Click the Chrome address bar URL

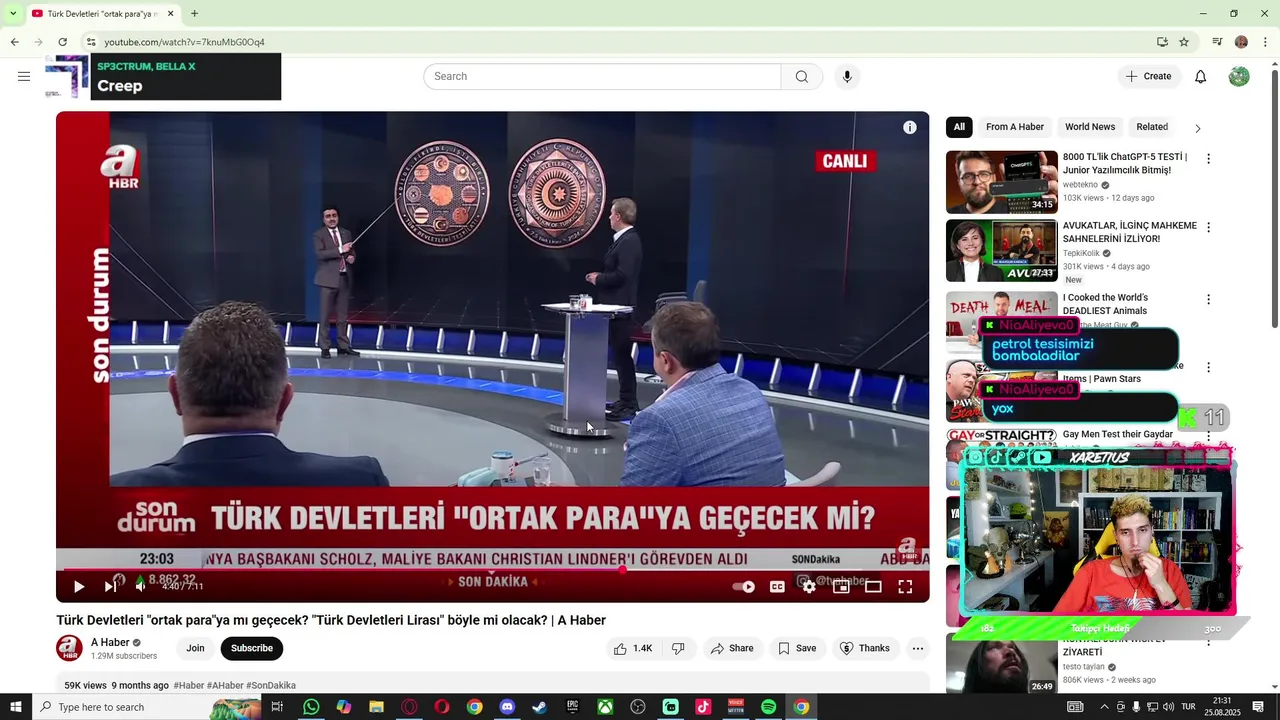point(185,42)
